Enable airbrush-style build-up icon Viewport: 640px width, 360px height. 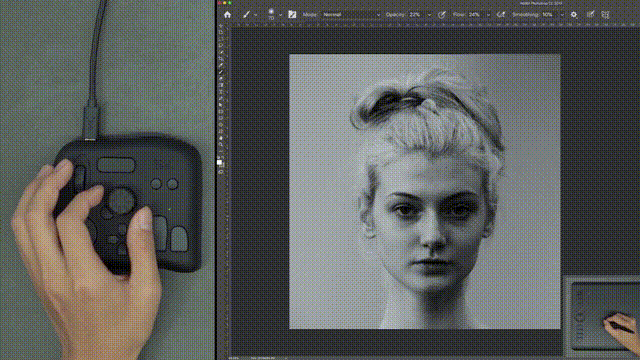click(x=501, y=15)
